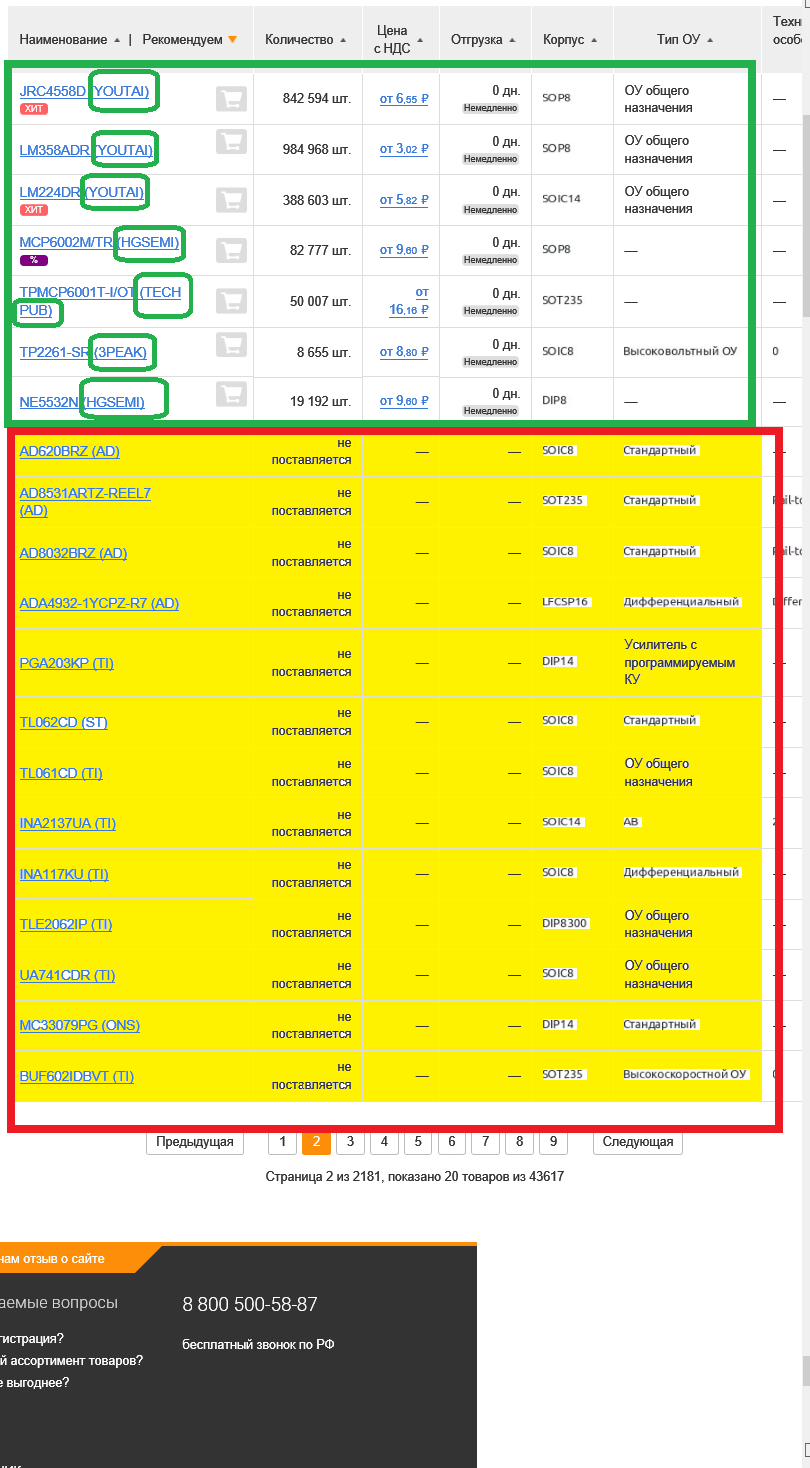Open BUF602IDBVT (TI) product link
The height and width of the screenshot is (1468, 810).
tap(76, 1076)
